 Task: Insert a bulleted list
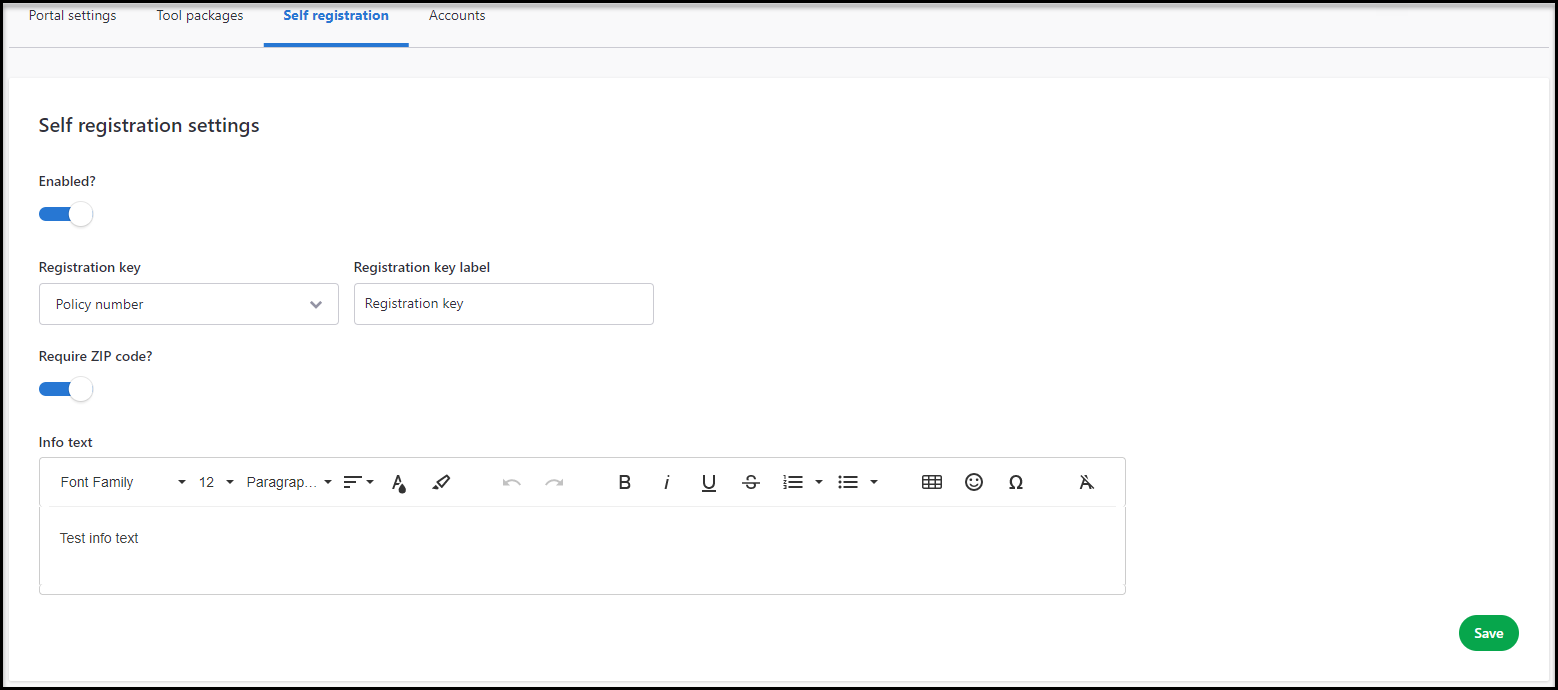pyautogui.click(x=848, y=482)
